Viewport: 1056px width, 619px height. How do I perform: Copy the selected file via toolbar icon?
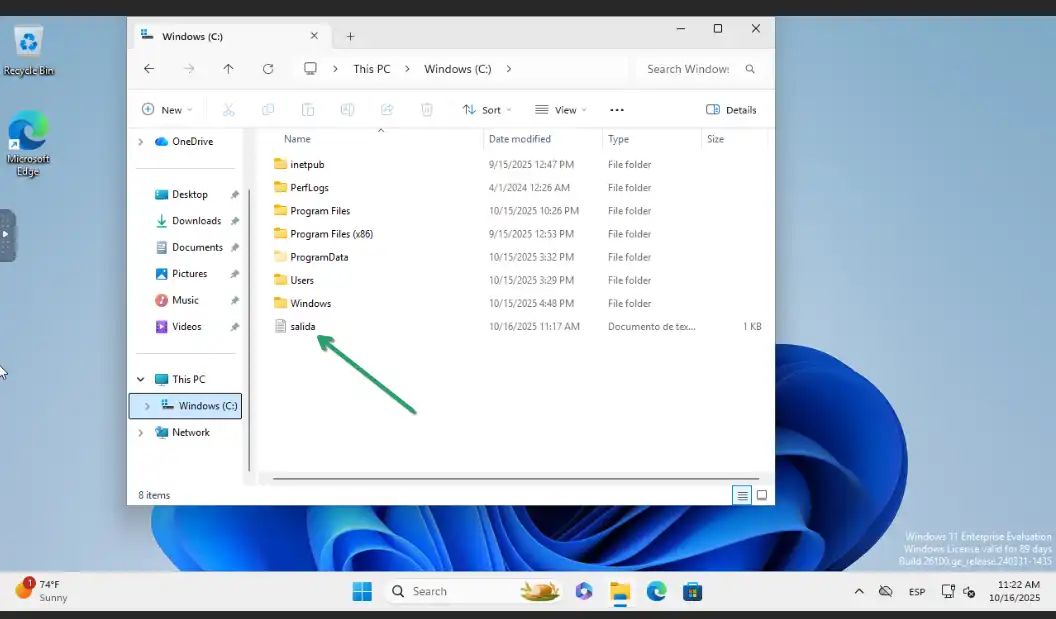click(x=268, y=109)
